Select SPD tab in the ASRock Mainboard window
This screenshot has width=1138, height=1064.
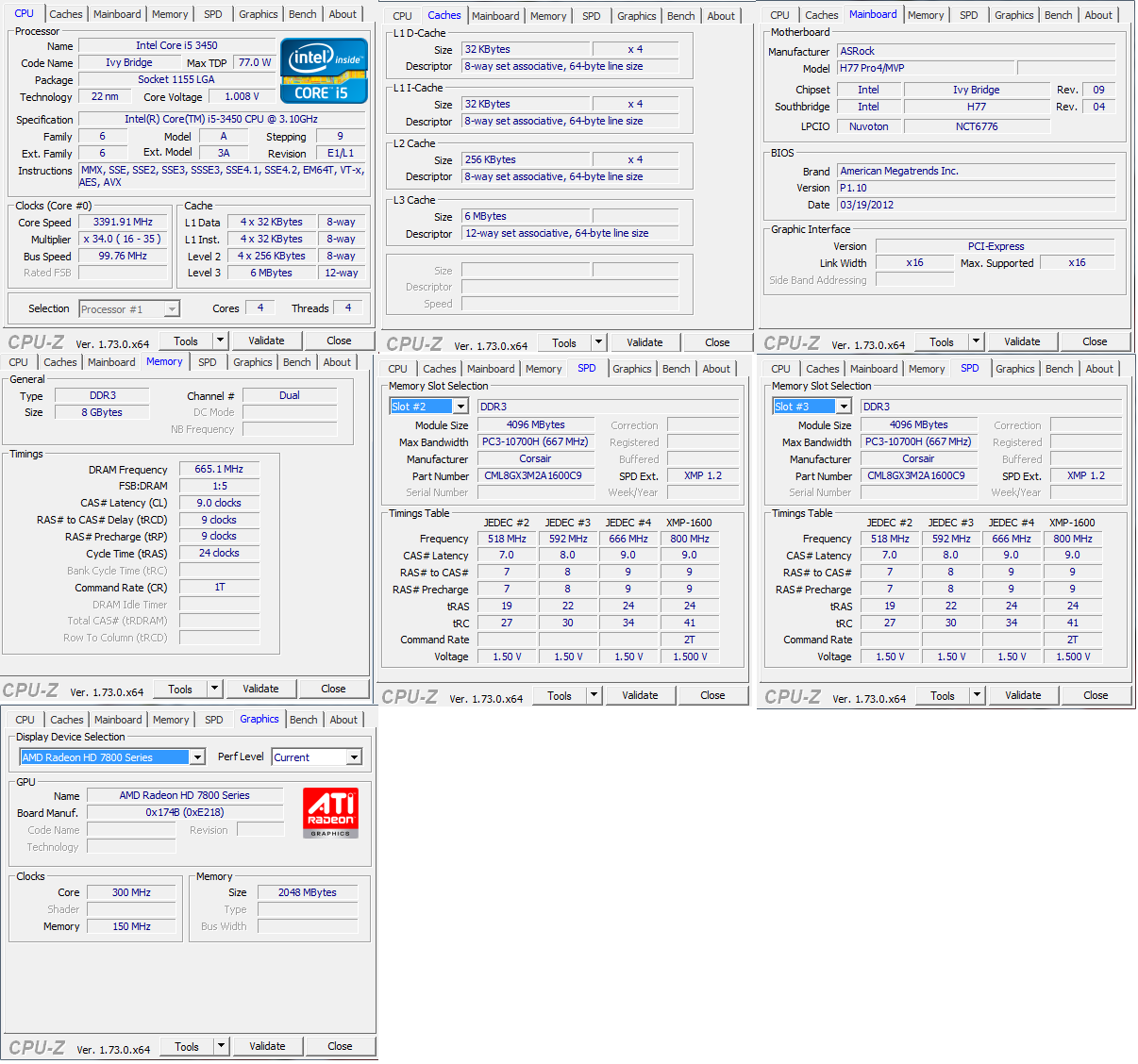point(969,15)
